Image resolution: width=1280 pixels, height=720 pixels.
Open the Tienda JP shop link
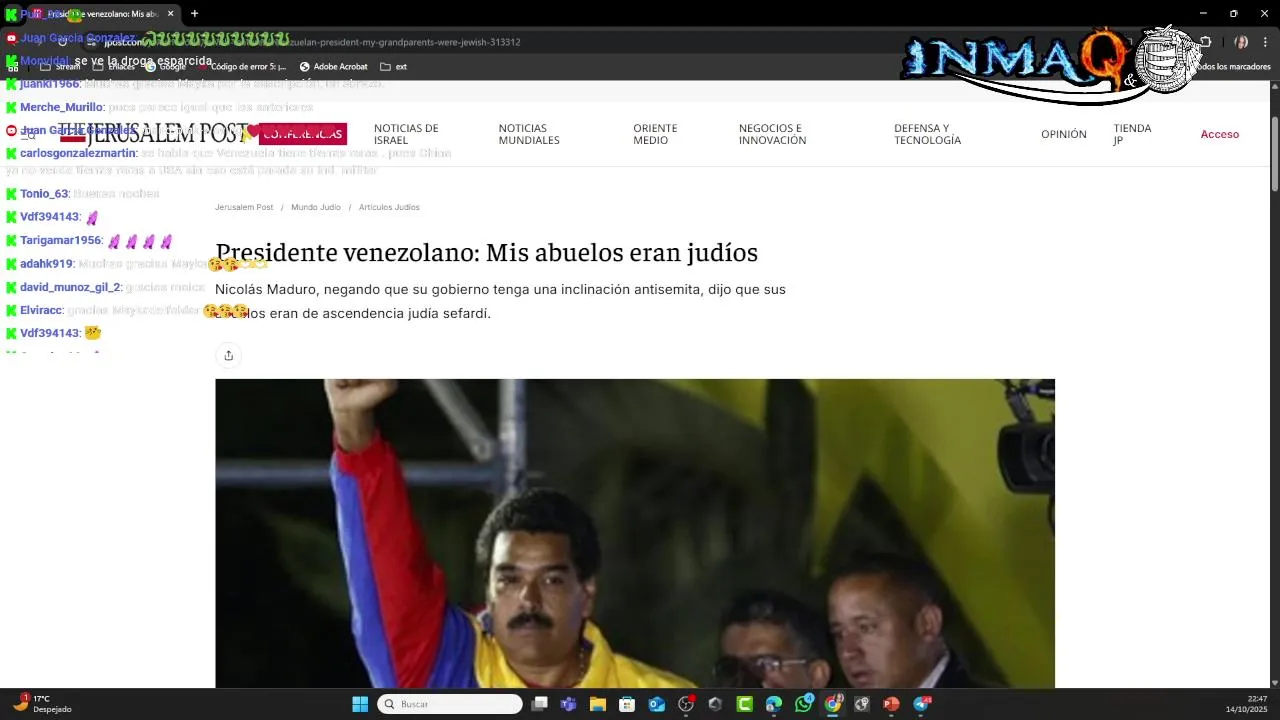tap(1132, 134)
